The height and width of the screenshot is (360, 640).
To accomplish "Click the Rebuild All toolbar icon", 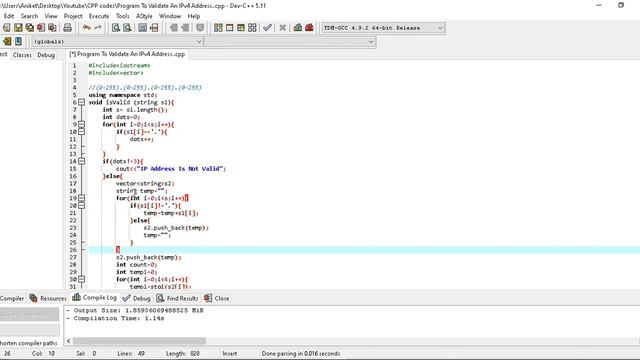I will coord(252,27).
